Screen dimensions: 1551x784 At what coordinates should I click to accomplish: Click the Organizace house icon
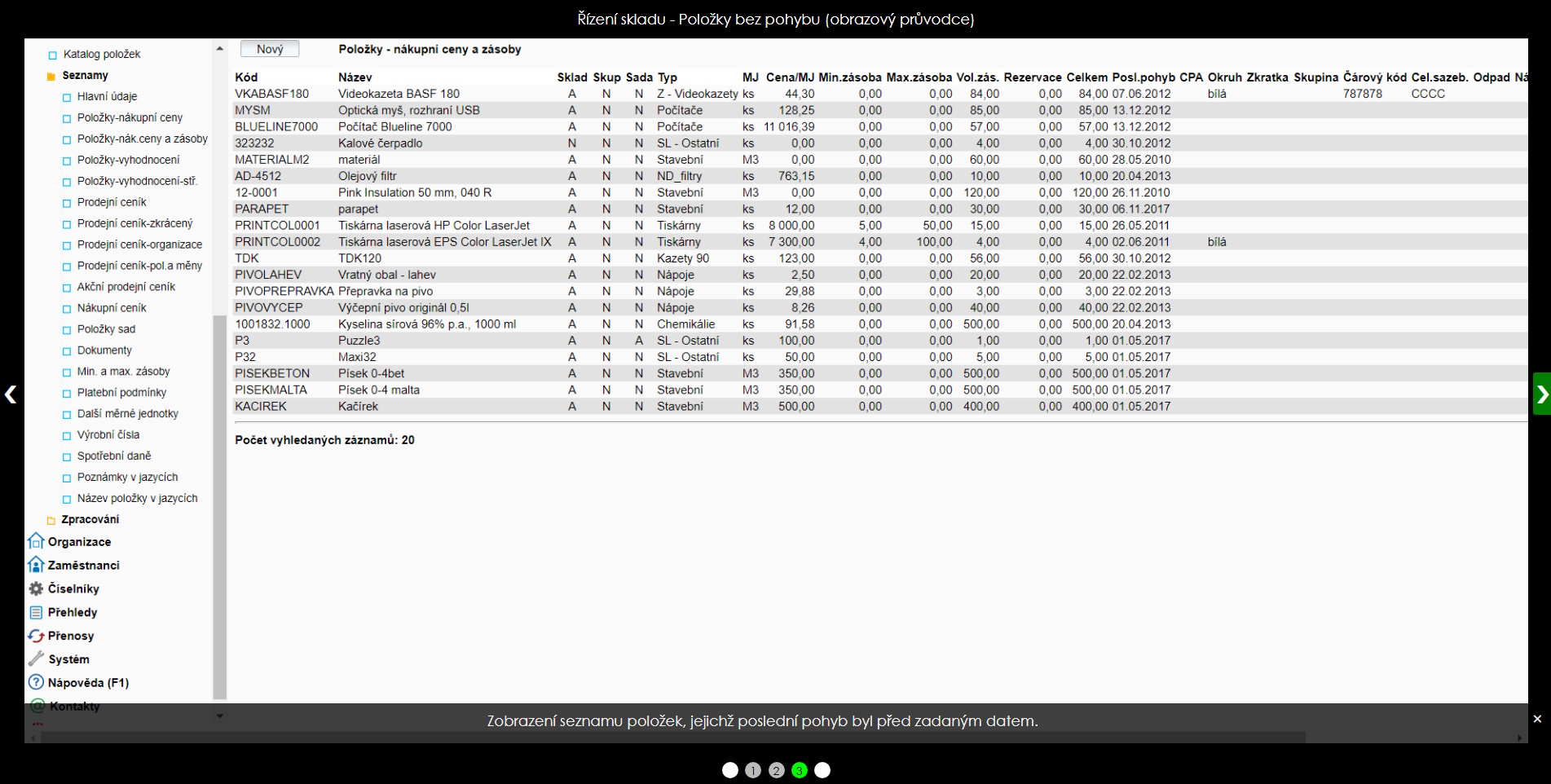pyautogui.click(x=36, y=541)
